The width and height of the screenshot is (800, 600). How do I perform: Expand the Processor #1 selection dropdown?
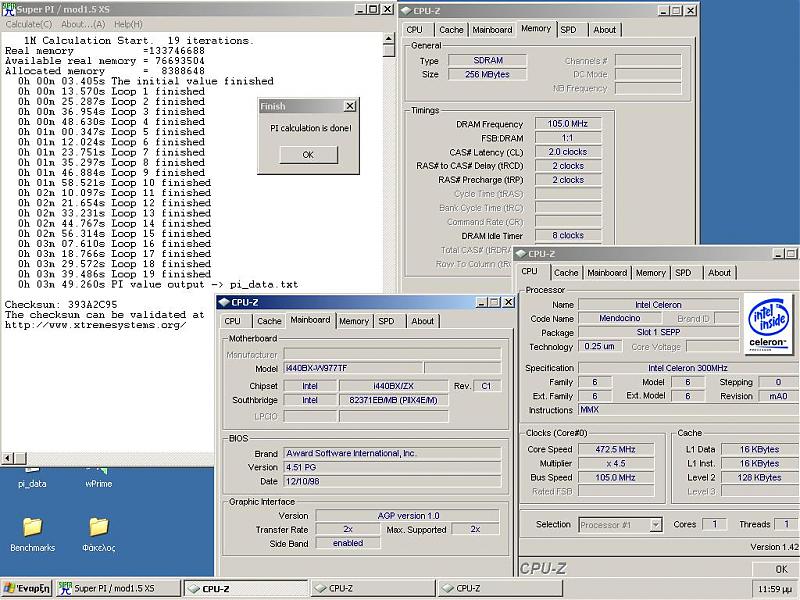tap(656, 524)
